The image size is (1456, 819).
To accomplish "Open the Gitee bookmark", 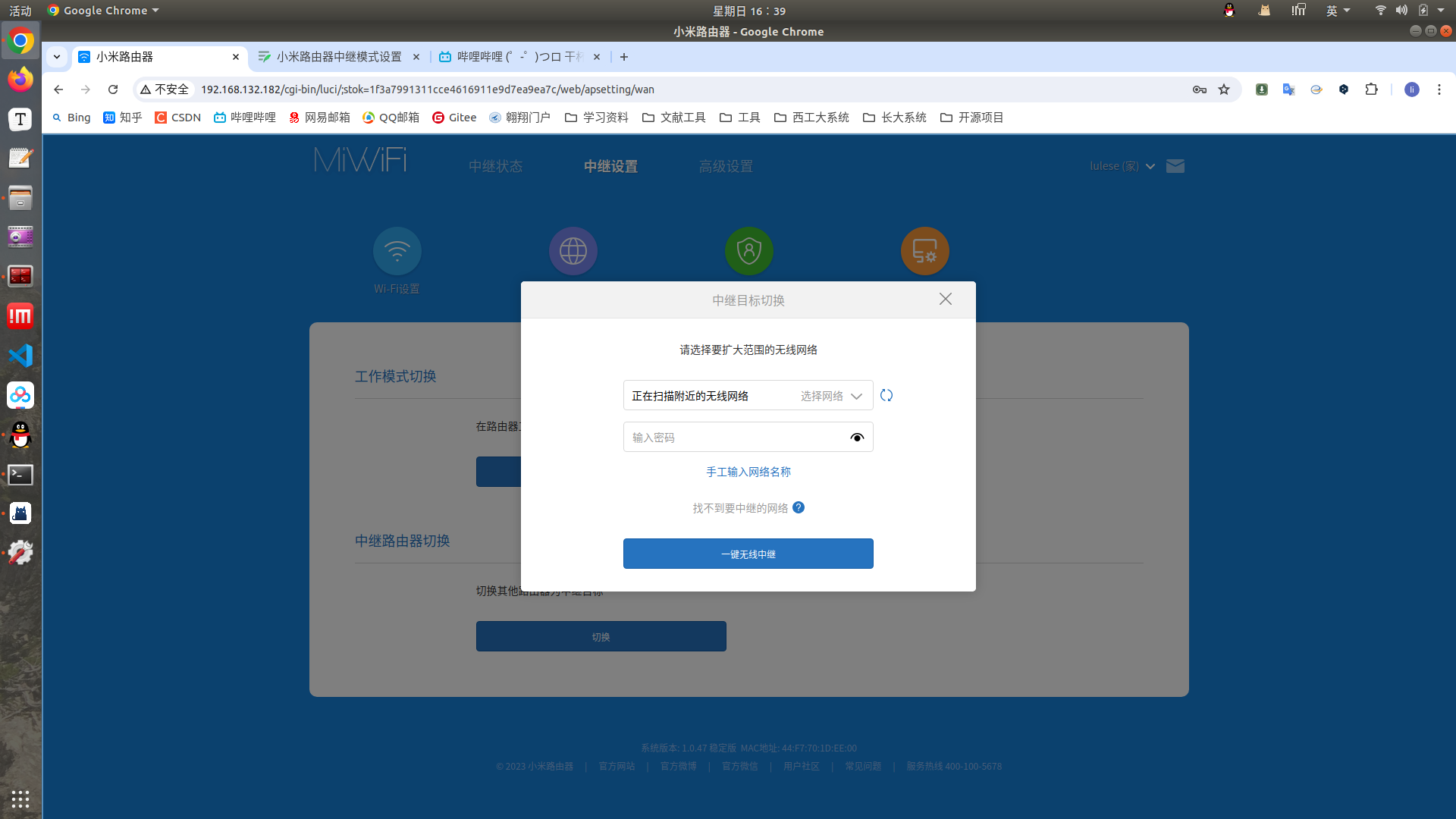I will (x=454, y=118).
